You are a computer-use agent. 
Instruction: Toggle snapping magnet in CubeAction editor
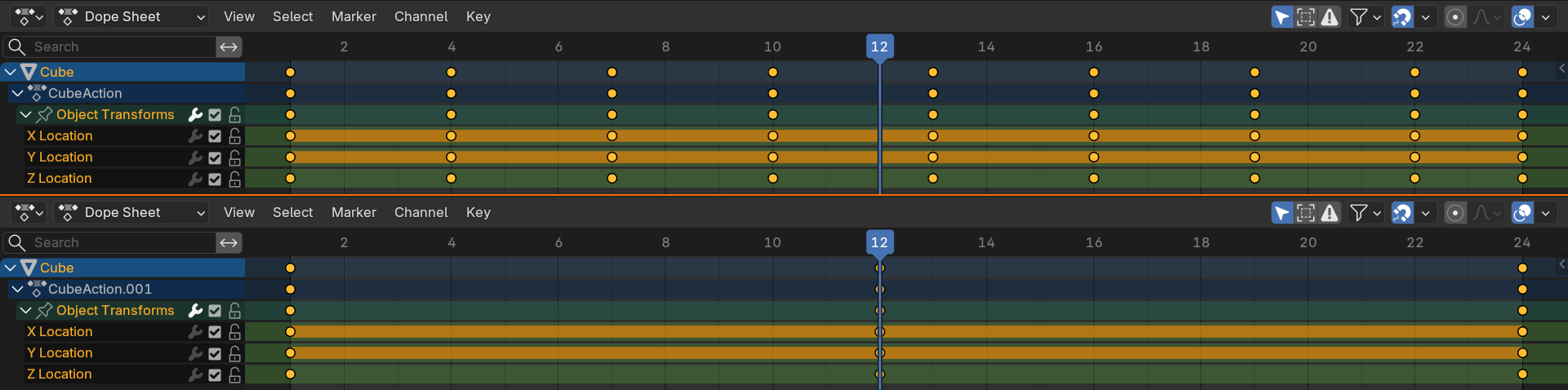pyautogui.click(x=1402, y=16)
